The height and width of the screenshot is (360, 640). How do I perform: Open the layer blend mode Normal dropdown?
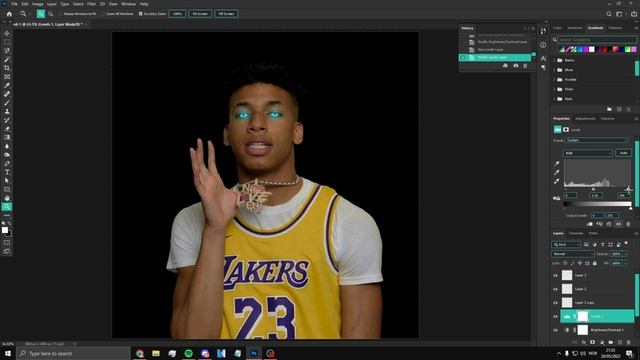(573, 254)
